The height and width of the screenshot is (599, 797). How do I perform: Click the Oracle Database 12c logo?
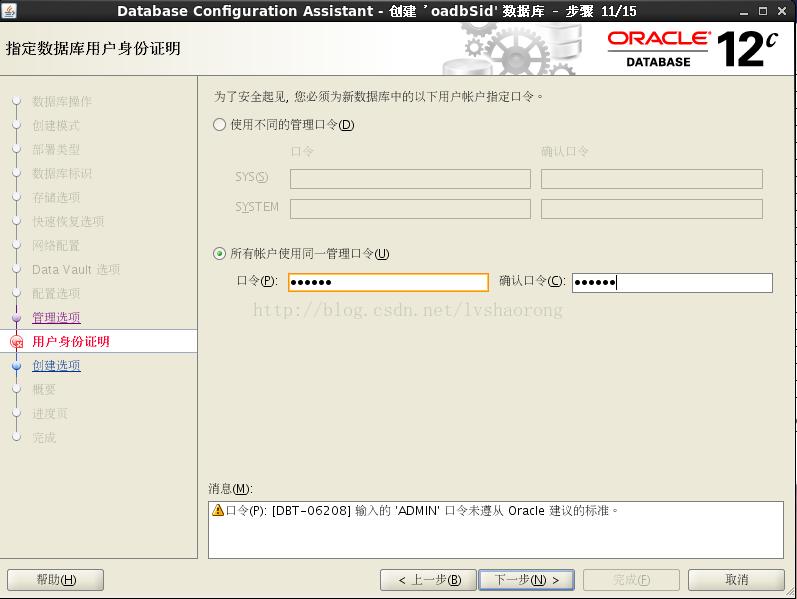(x=693, y=49)
